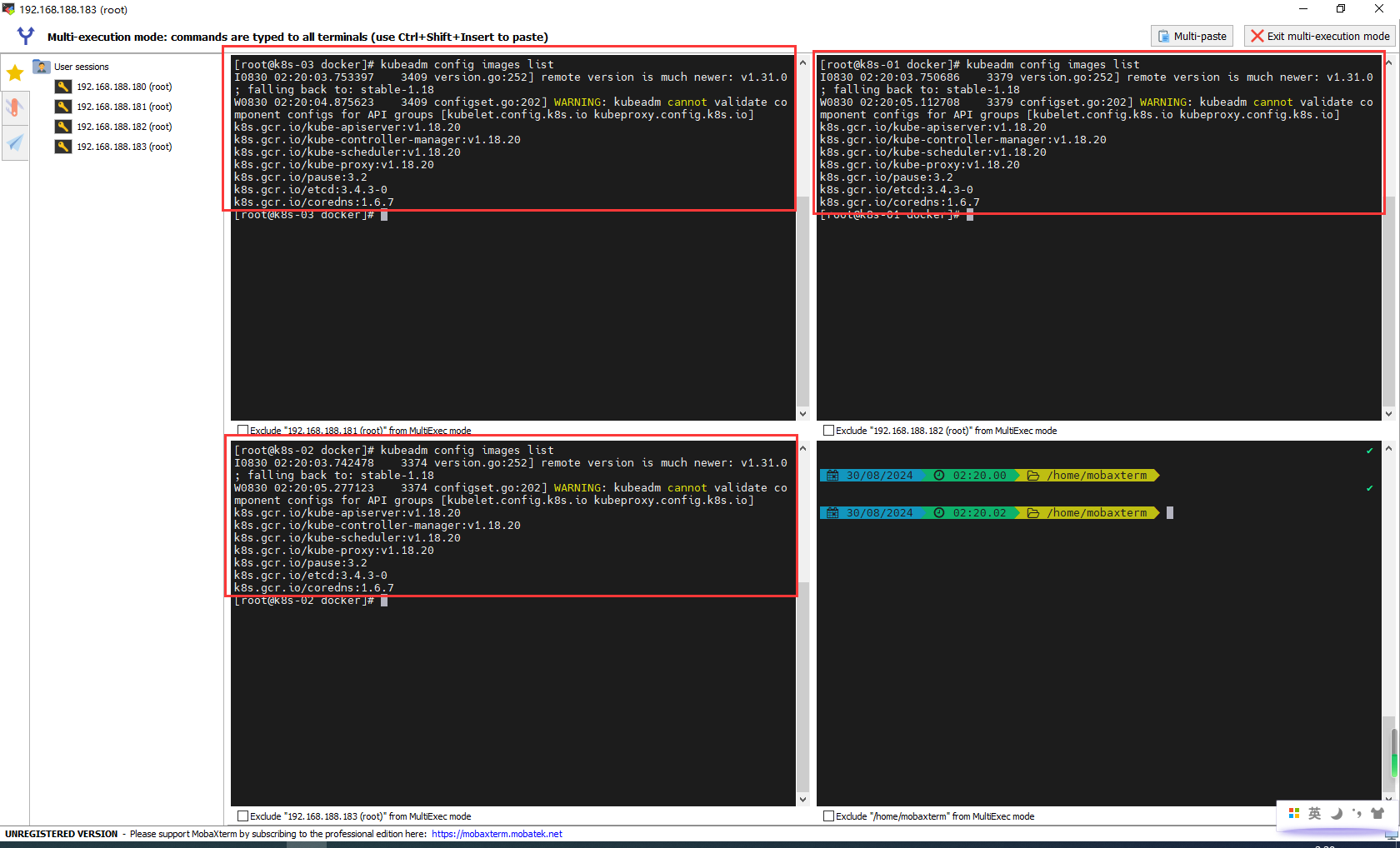Click key icon of 192.168.188.181 session
The height and width of the screenshot is (848, 1400).
pyautogui.click(x=63, y=107)
